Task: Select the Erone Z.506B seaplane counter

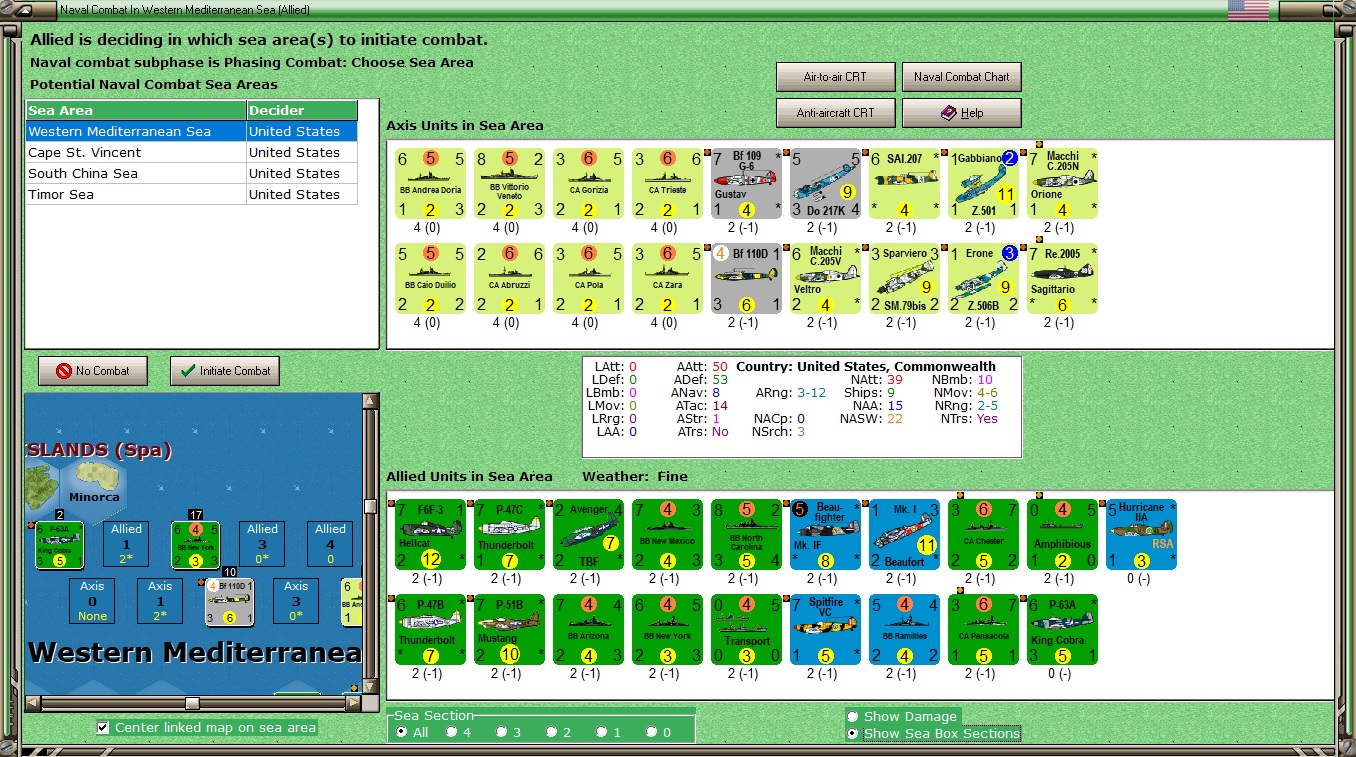Action: click(x=983, y=279)
